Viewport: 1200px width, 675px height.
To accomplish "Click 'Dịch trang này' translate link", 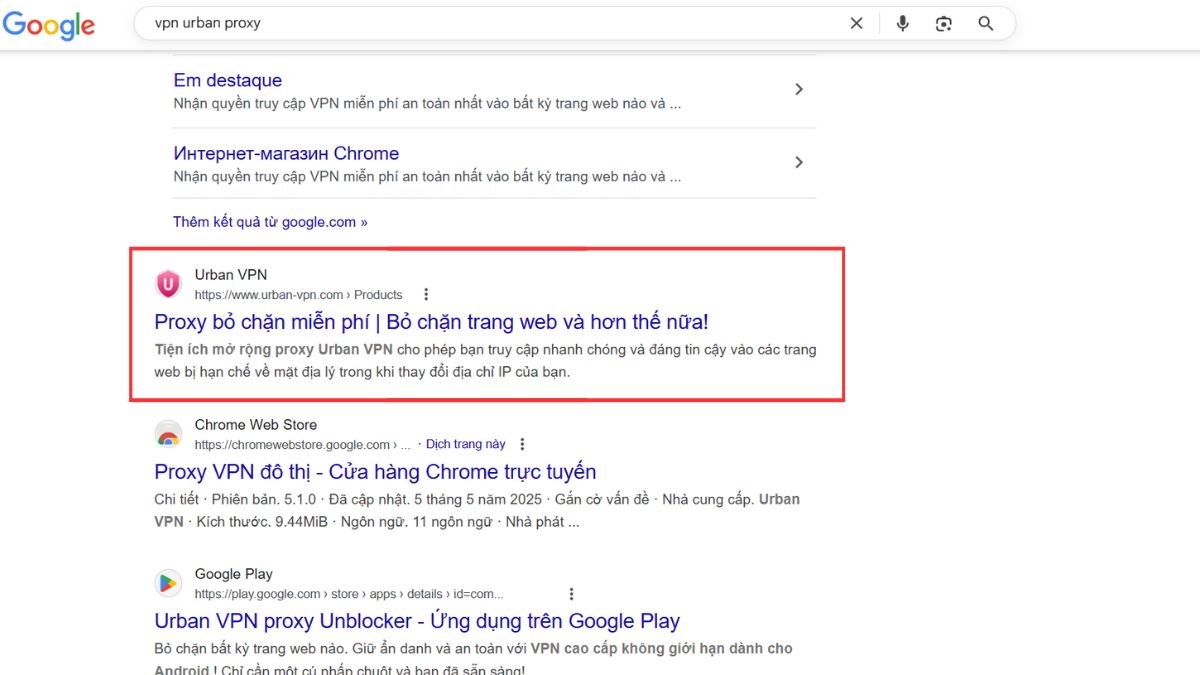I will click(466, 444).
